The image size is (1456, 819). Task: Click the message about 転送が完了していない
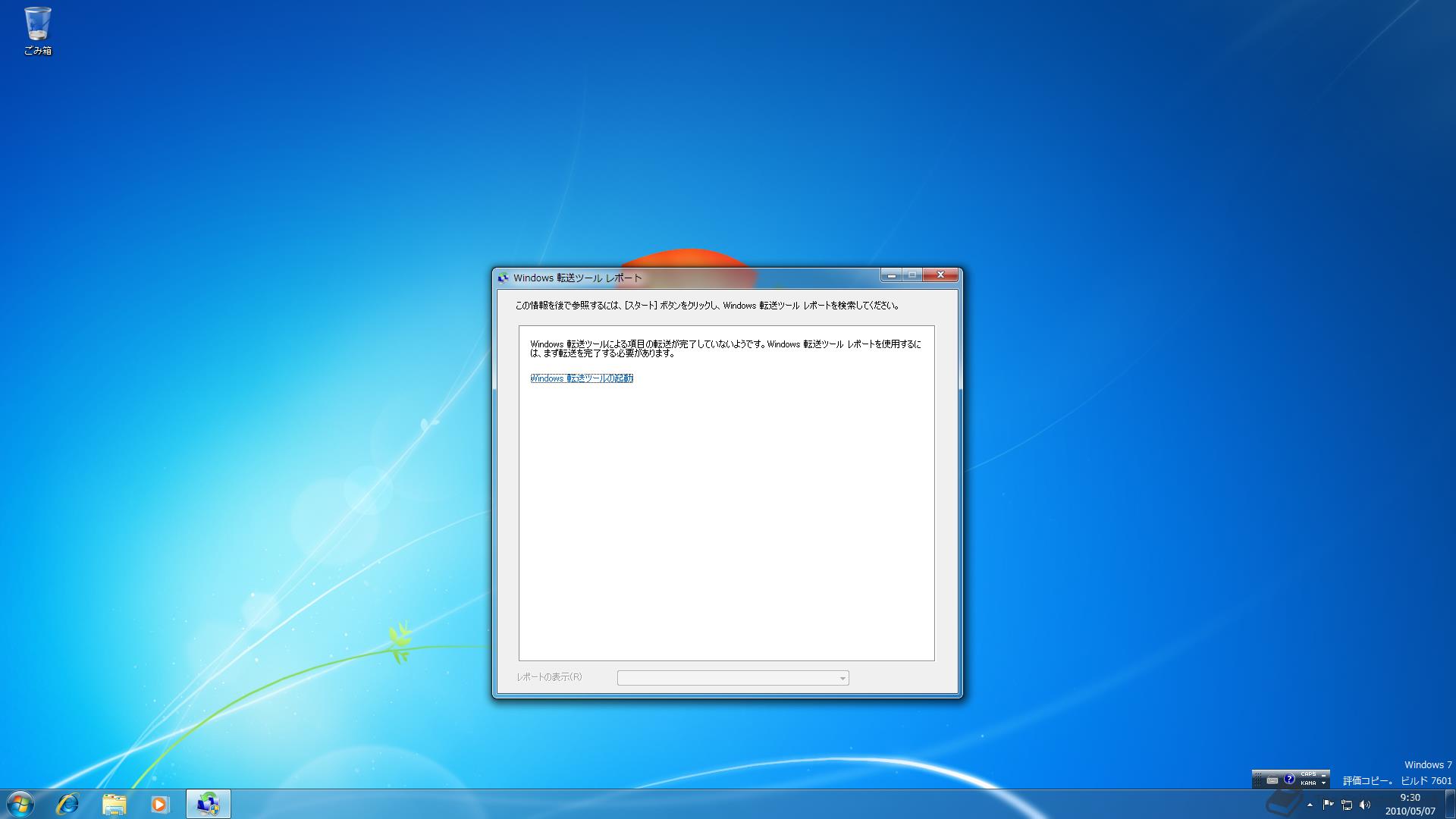coord(726,348)
